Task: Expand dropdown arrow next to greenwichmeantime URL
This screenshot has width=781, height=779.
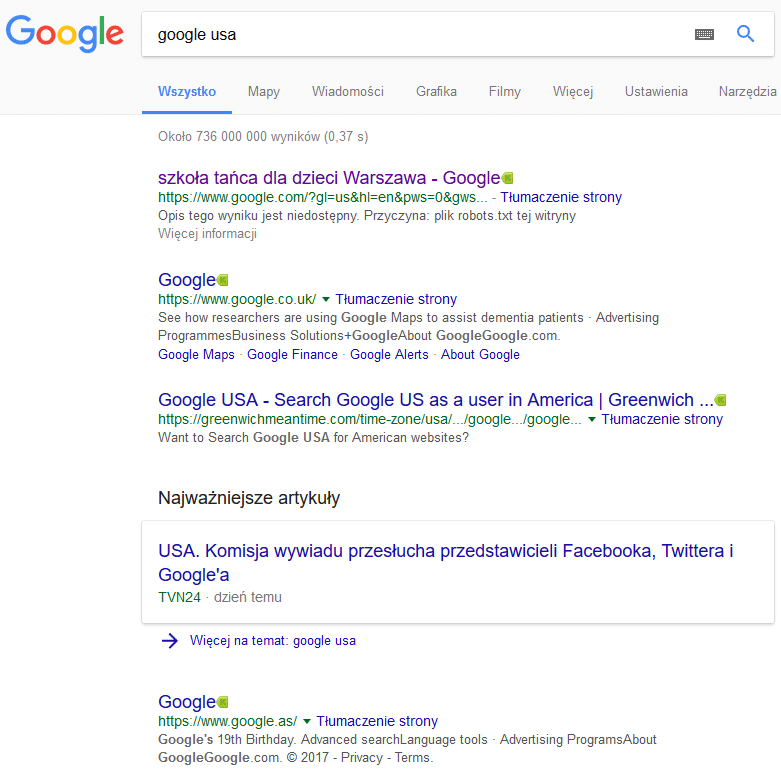Action: pos(592,419)
